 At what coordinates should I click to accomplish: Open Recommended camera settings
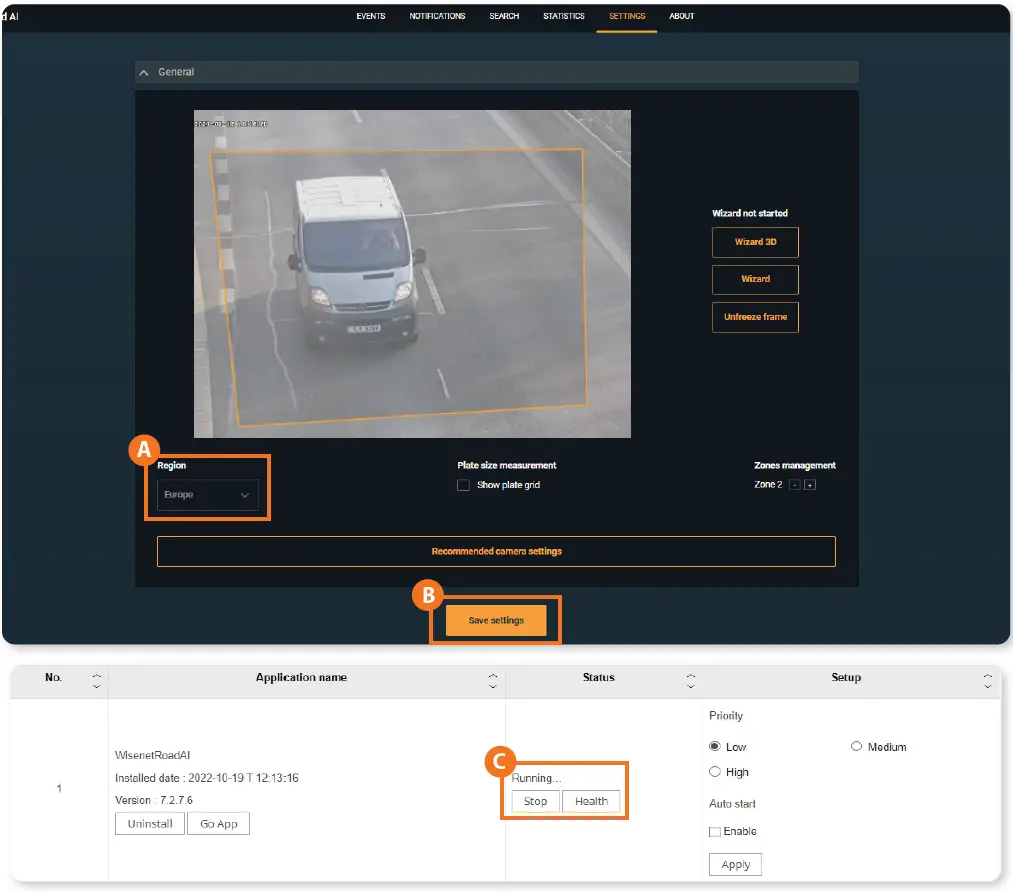(x=496, y=551)
